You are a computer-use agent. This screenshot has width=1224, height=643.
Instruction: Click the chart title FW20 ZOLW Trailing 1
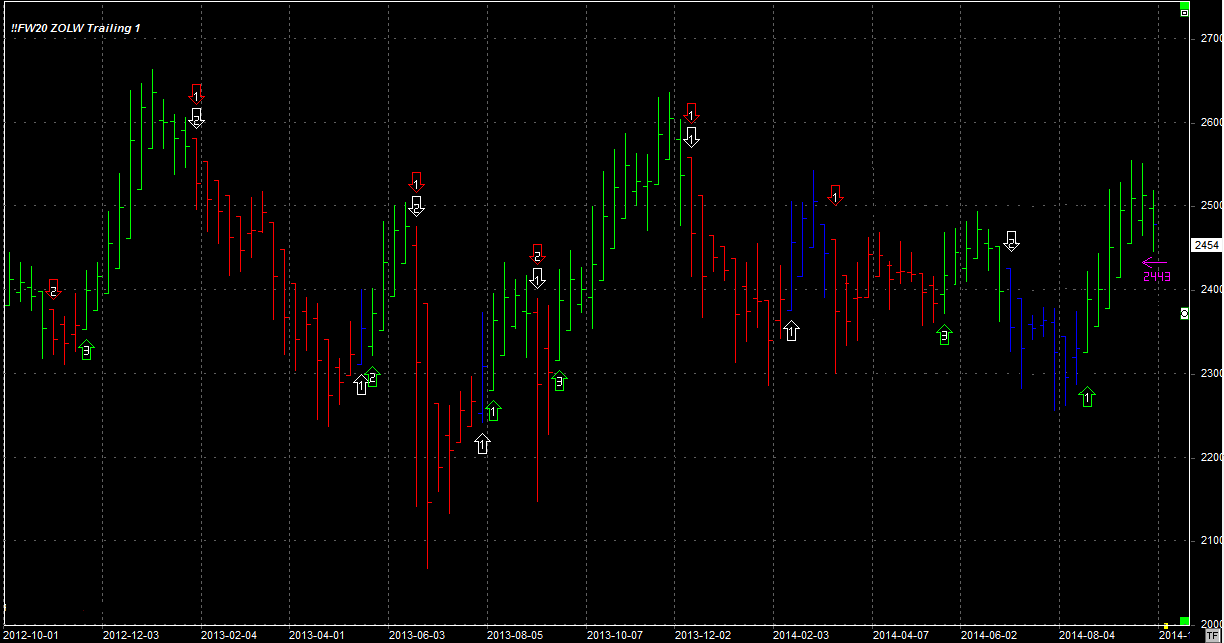click(75, 28)
